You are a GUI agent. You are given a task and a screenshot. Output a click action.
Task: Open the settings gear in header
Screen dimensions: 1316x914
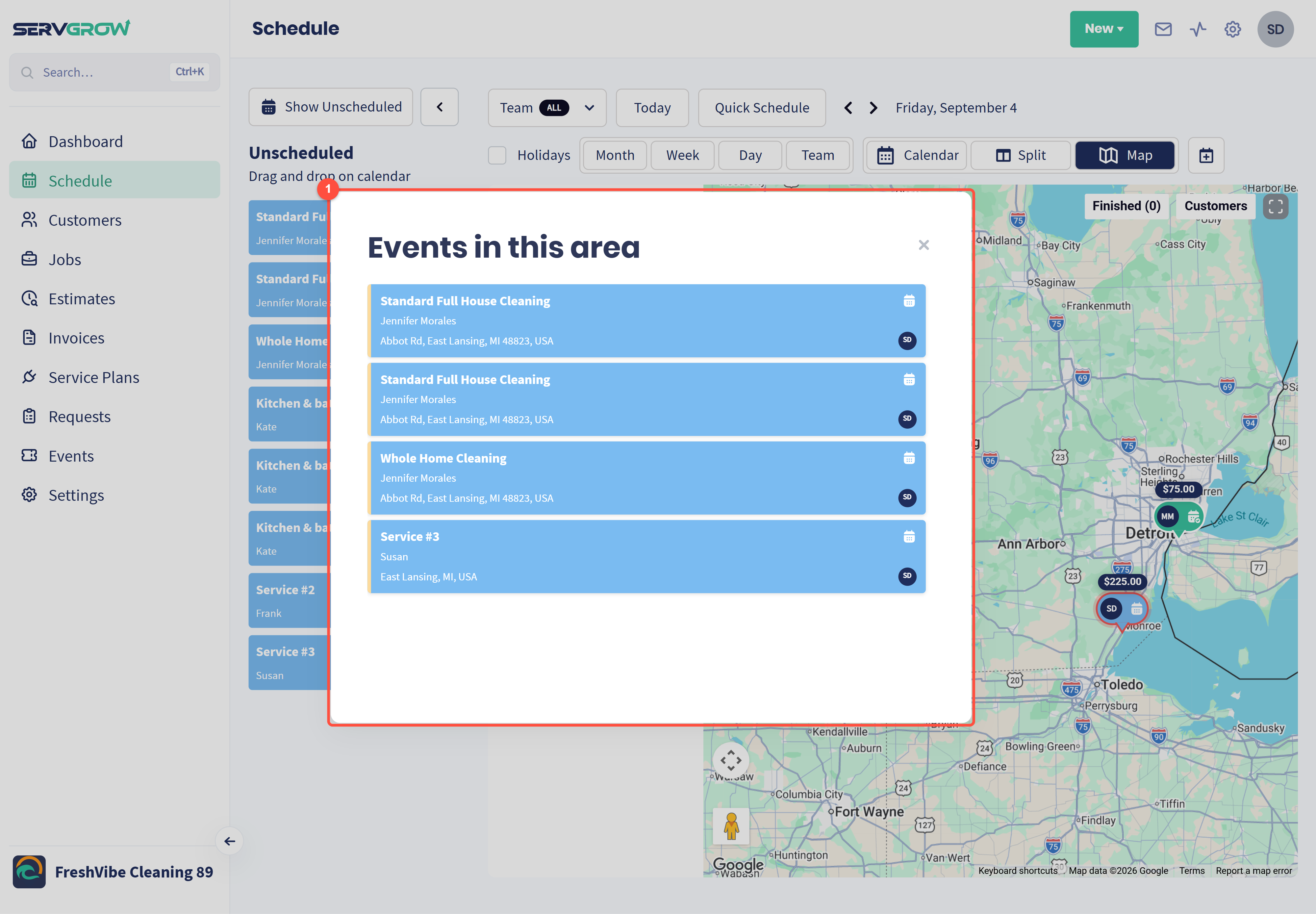point(1232,29)
